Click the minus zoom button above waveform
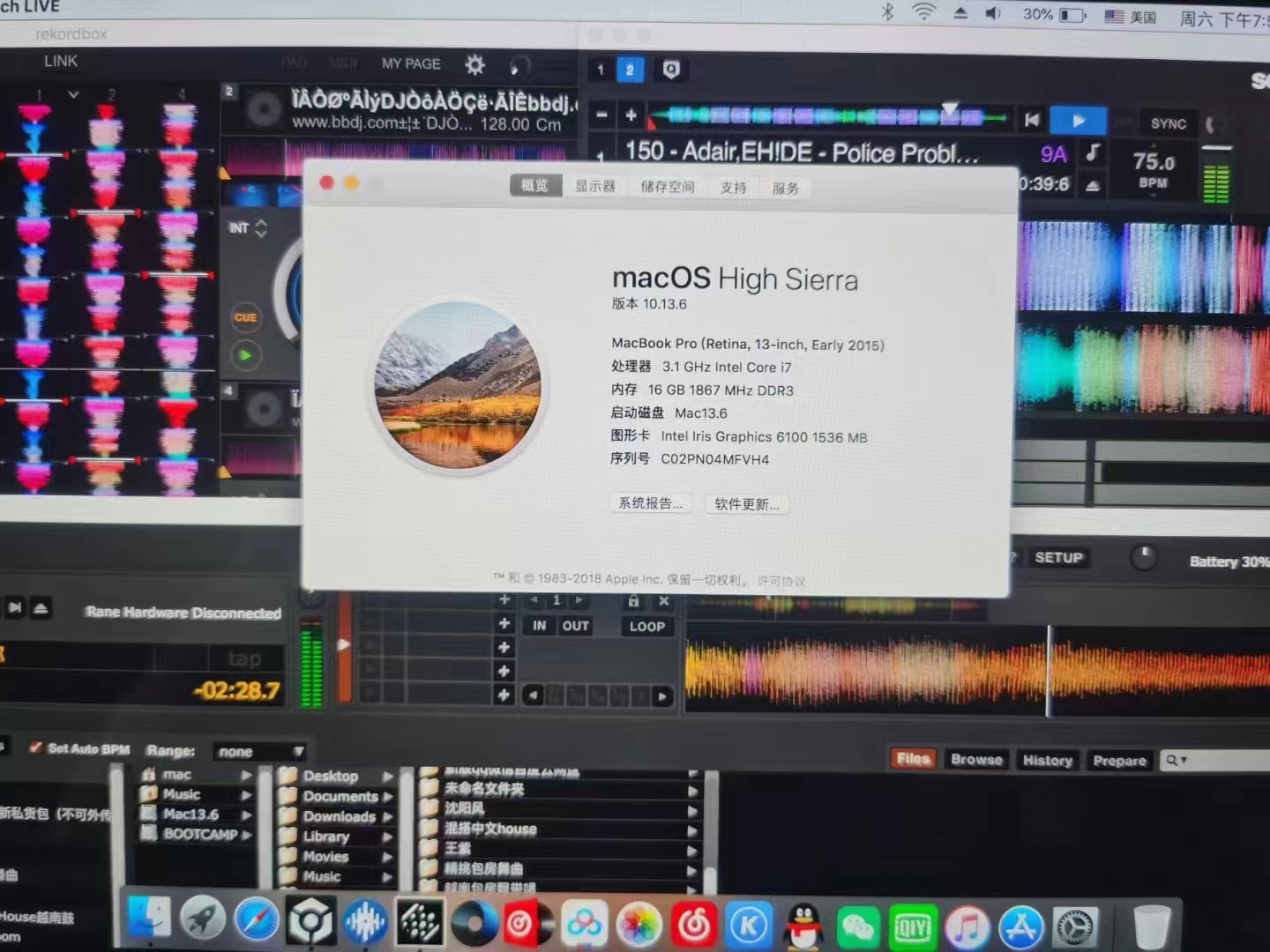Image resolution: width=1270 pixels, height=952 pixels. (x=601, y=115)
